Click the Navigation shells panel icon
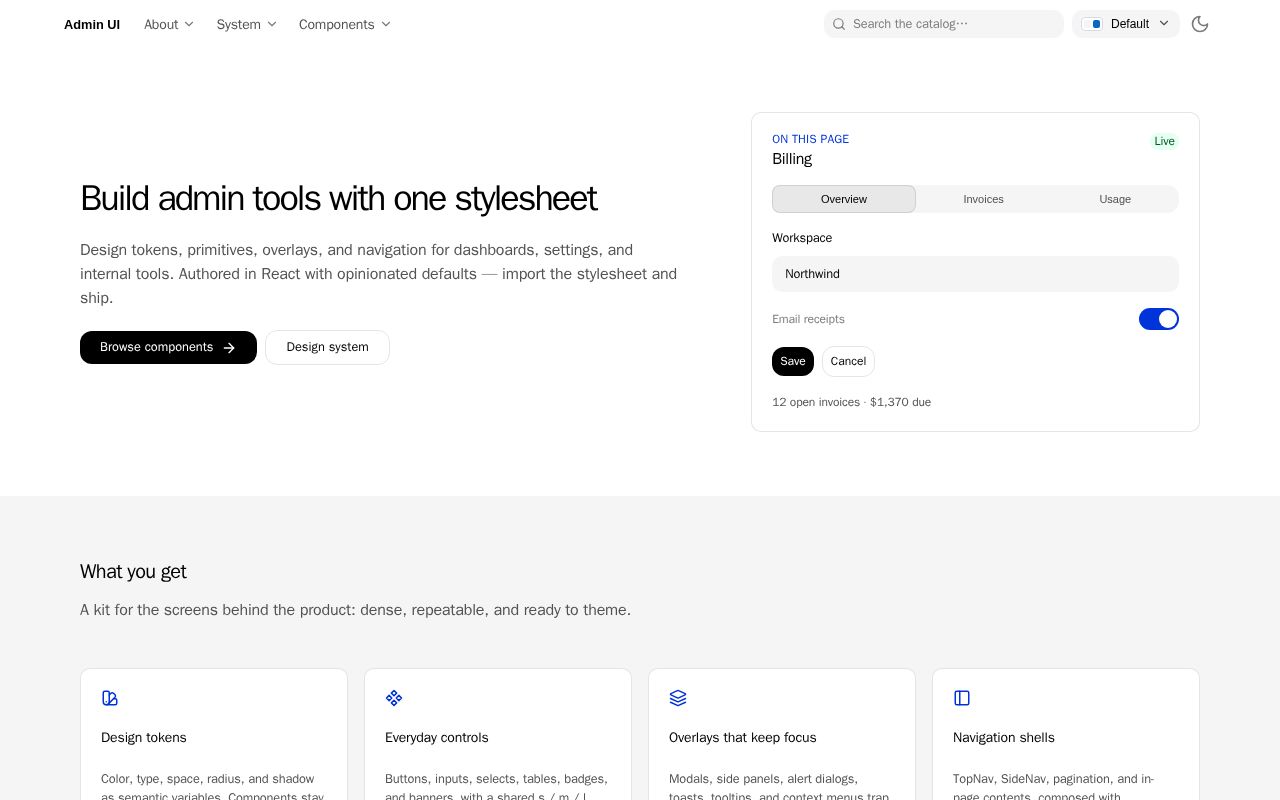Screen dimensions: 1280x800 962,698
